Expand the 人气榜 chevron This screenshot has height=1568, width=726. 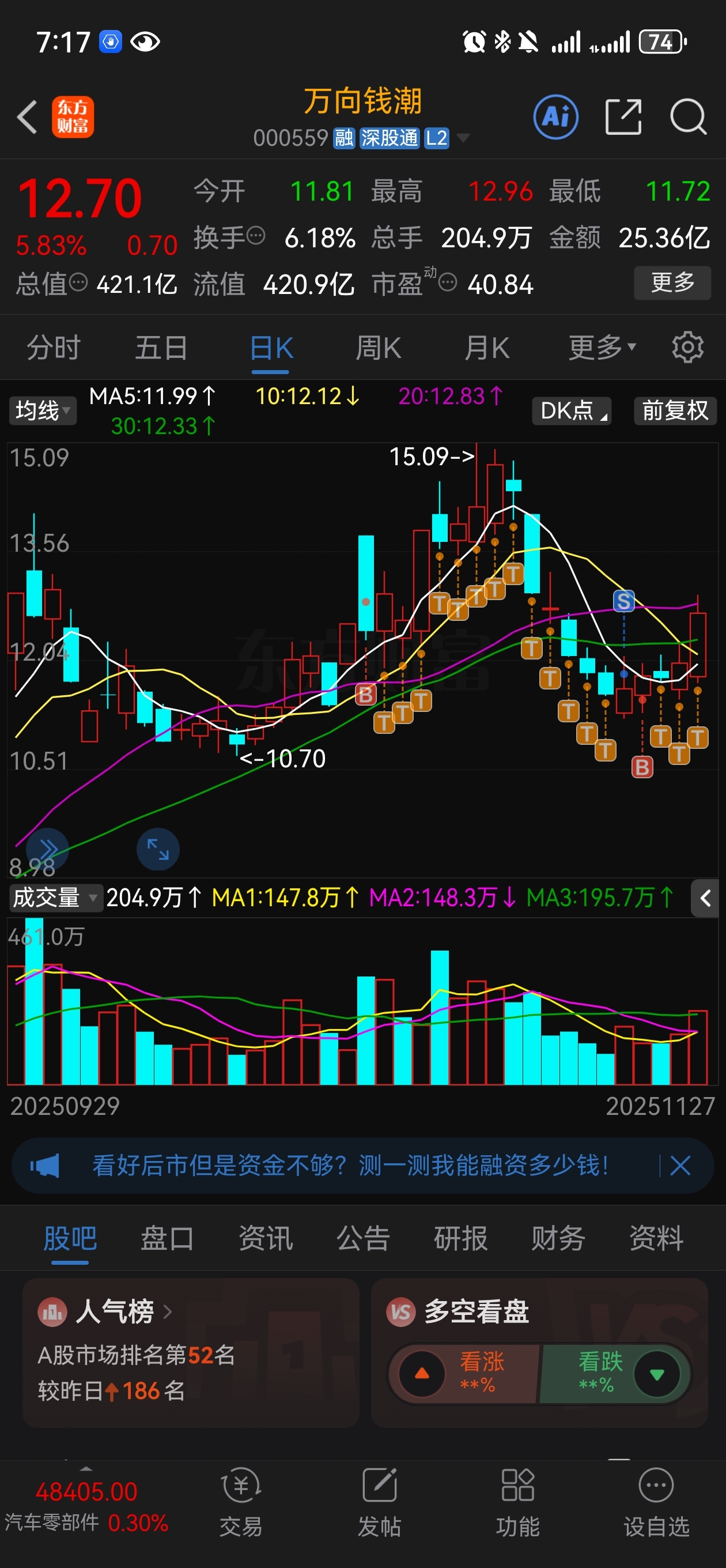pyautogui.click(x=167, y=1311)
